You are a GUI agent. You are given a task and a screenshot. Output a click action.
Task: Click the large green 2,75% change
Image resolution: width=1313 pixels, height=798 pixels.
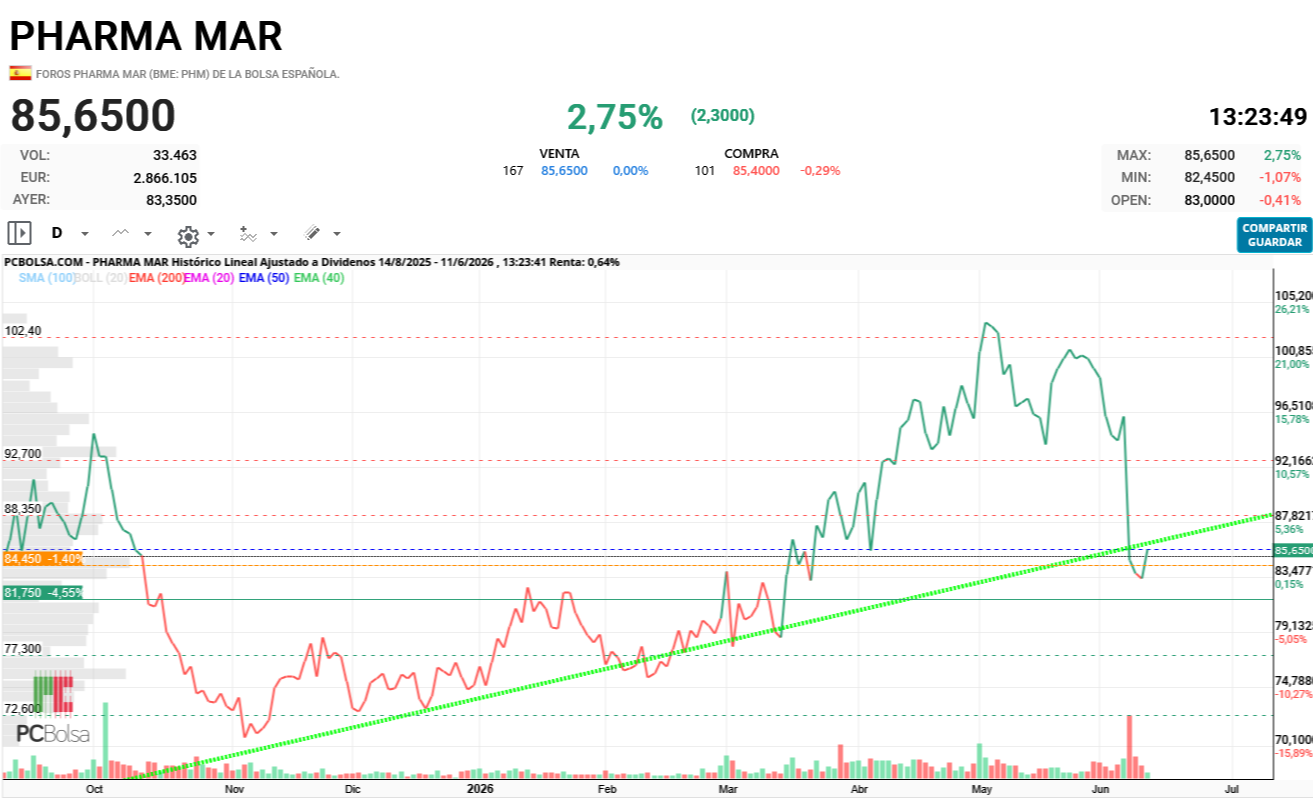615,117
